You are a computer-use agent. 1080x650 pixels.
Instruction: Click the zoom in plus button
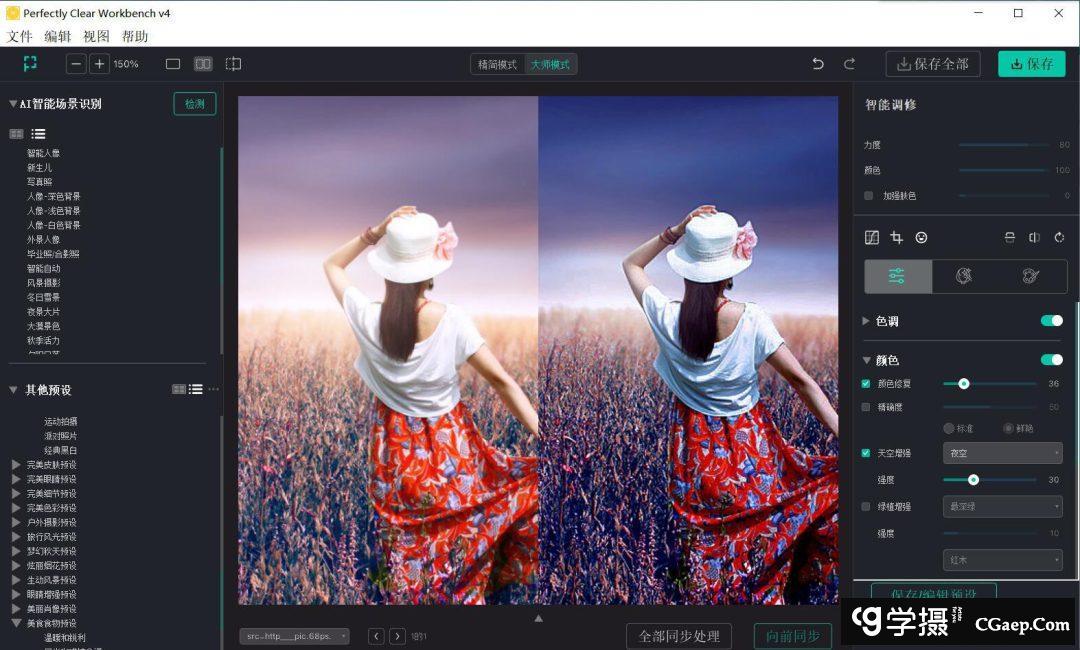99,64
